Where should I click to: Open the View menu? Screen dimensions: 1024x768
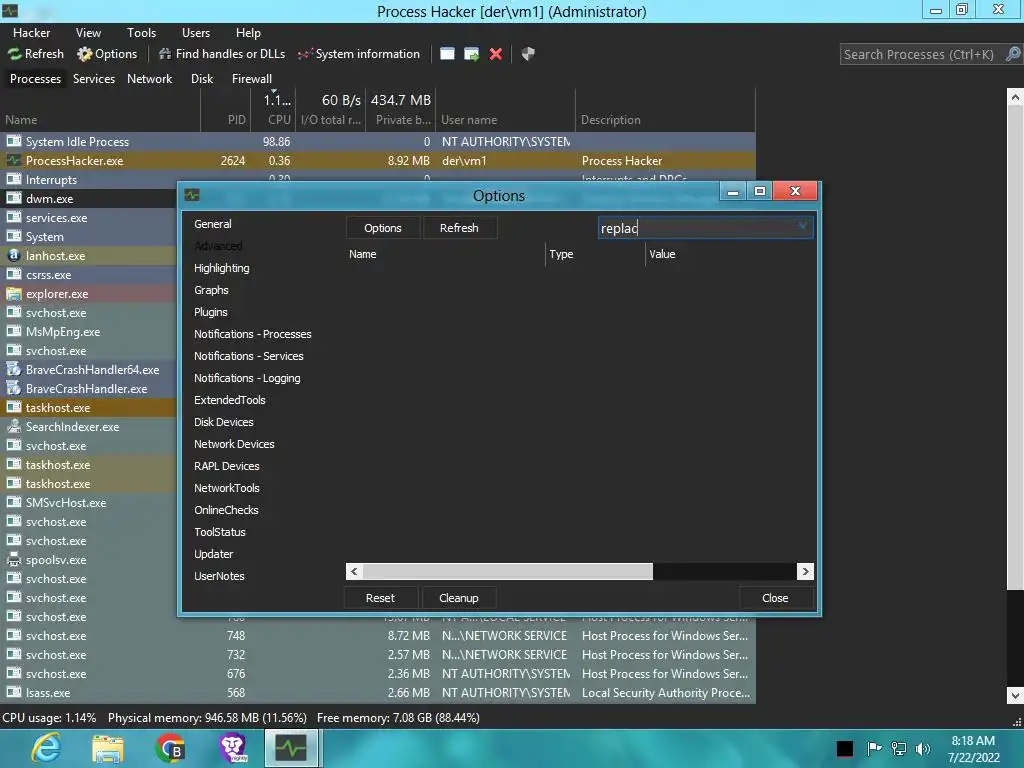click(88, 33)
